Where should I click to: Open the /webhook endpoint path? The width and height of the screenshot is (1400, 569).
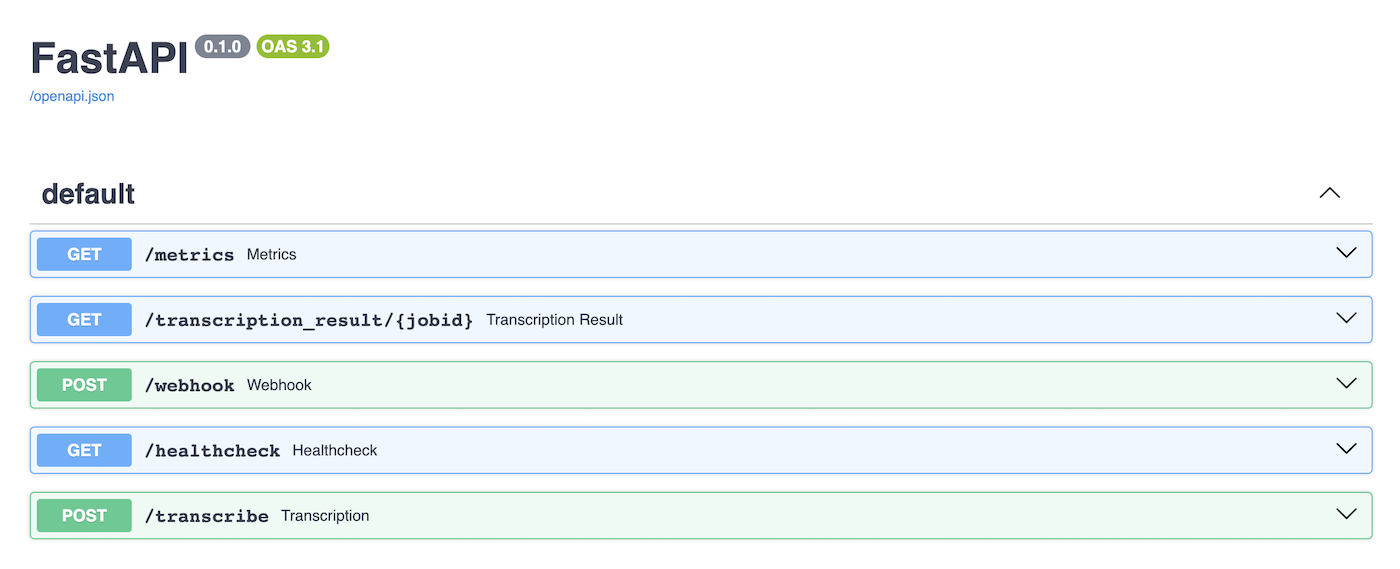(x=189, y=385)
